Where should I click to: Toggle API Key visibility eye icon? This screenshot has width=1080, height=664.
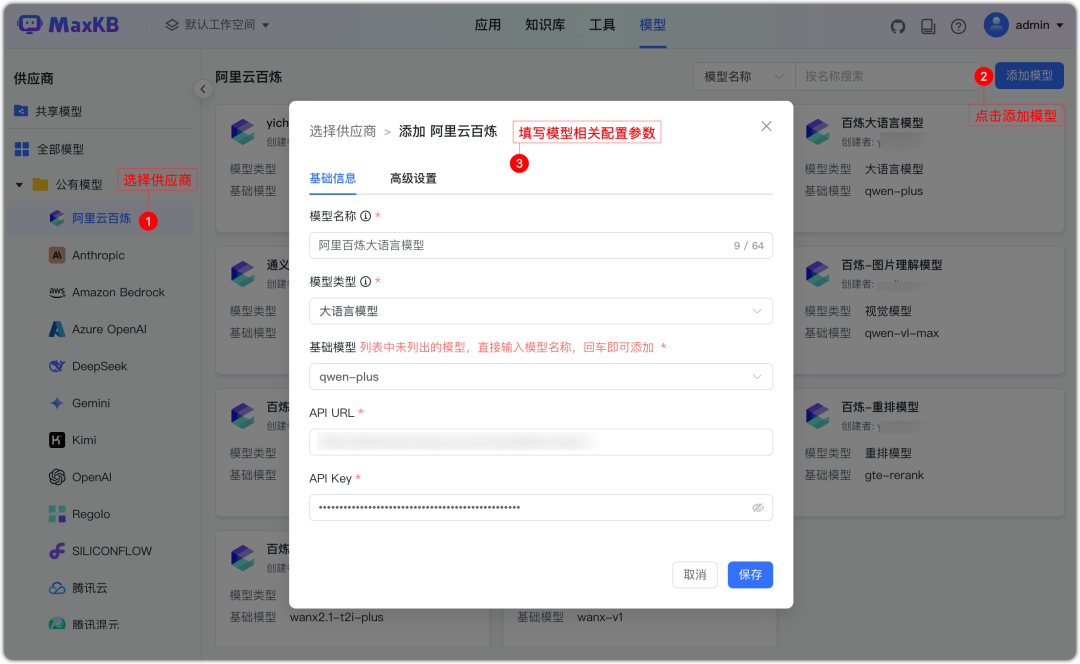pyautogui.click(x=758, y=508)
